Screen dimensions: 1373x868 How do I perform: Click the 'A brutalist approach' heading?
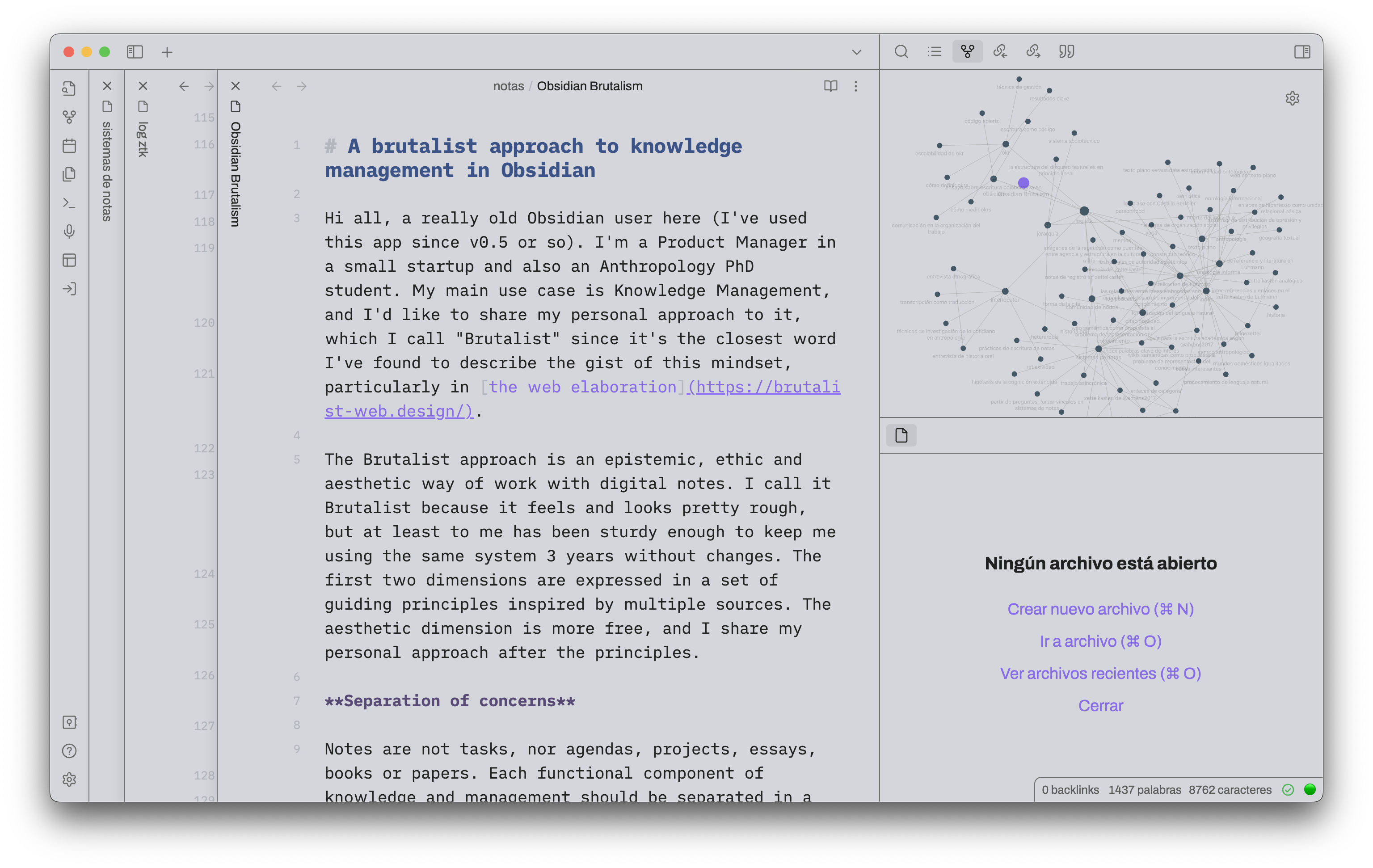point(533,158)
